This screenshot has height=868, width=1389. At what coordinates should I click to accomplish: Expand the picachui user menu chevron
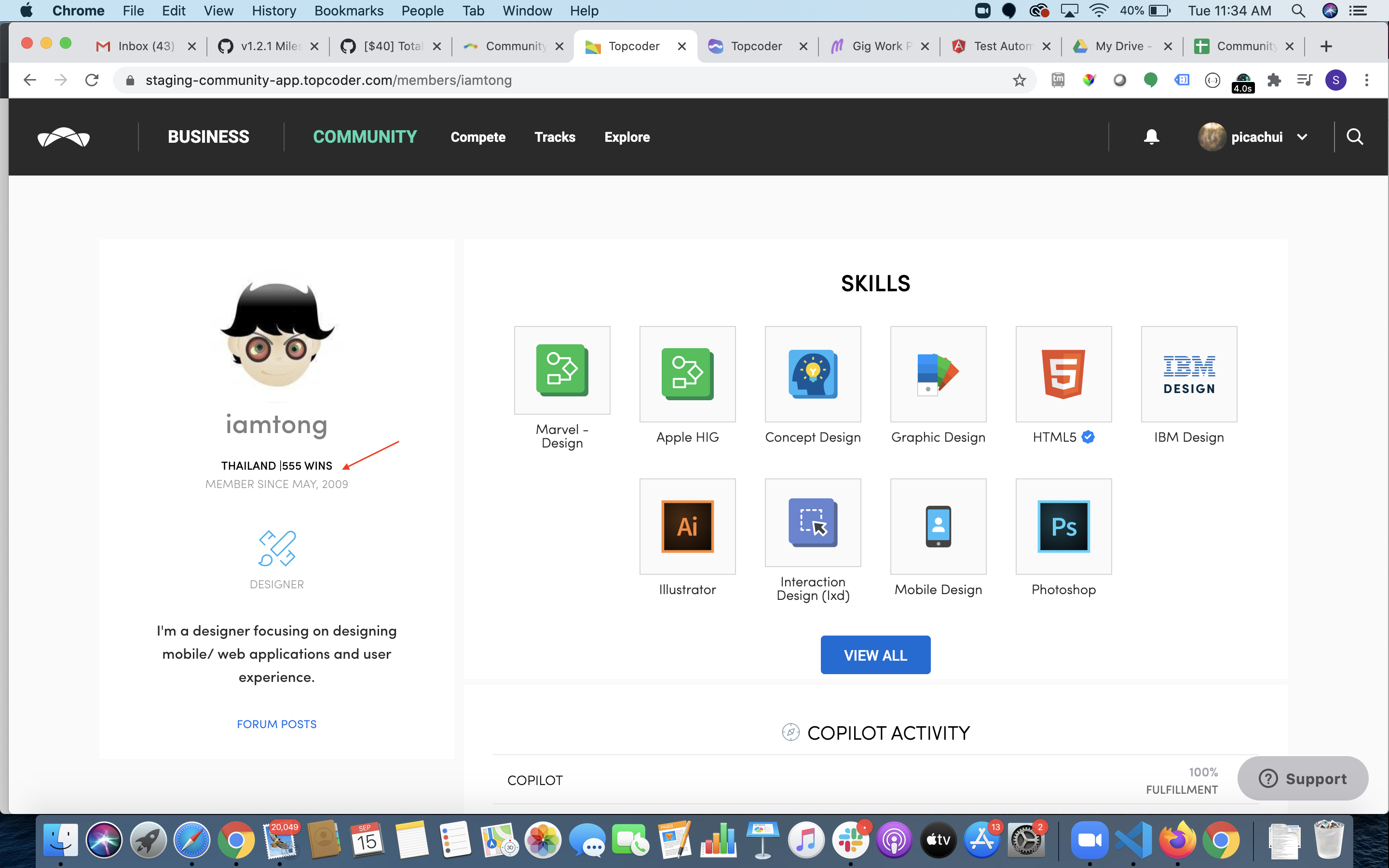1302,137
